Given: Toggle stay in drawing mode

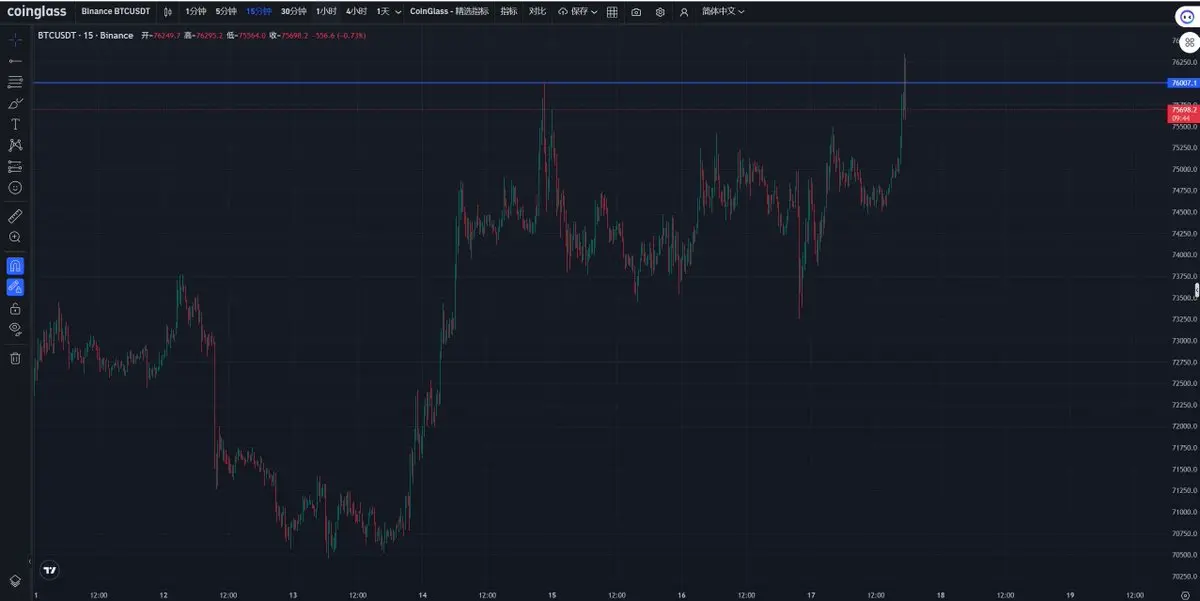Looking at the screenshot, I should coord(15,287).
